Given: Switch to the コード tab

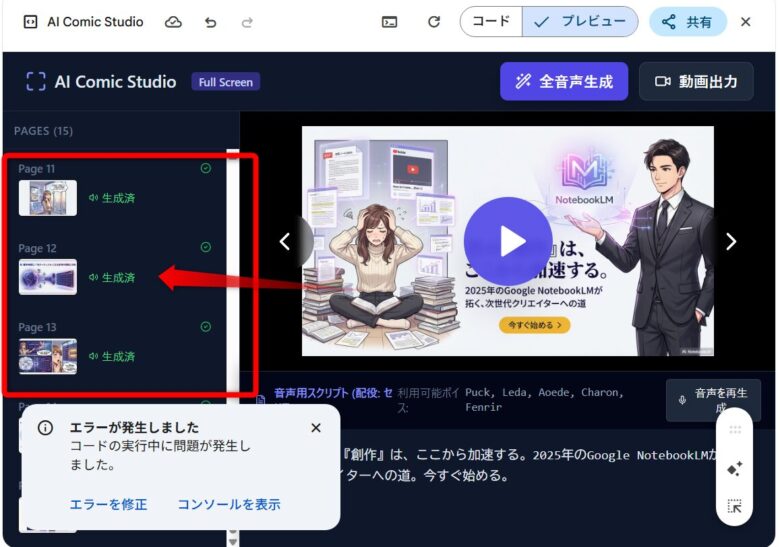Looking at the screenshot, I should [x=491, y=22].
